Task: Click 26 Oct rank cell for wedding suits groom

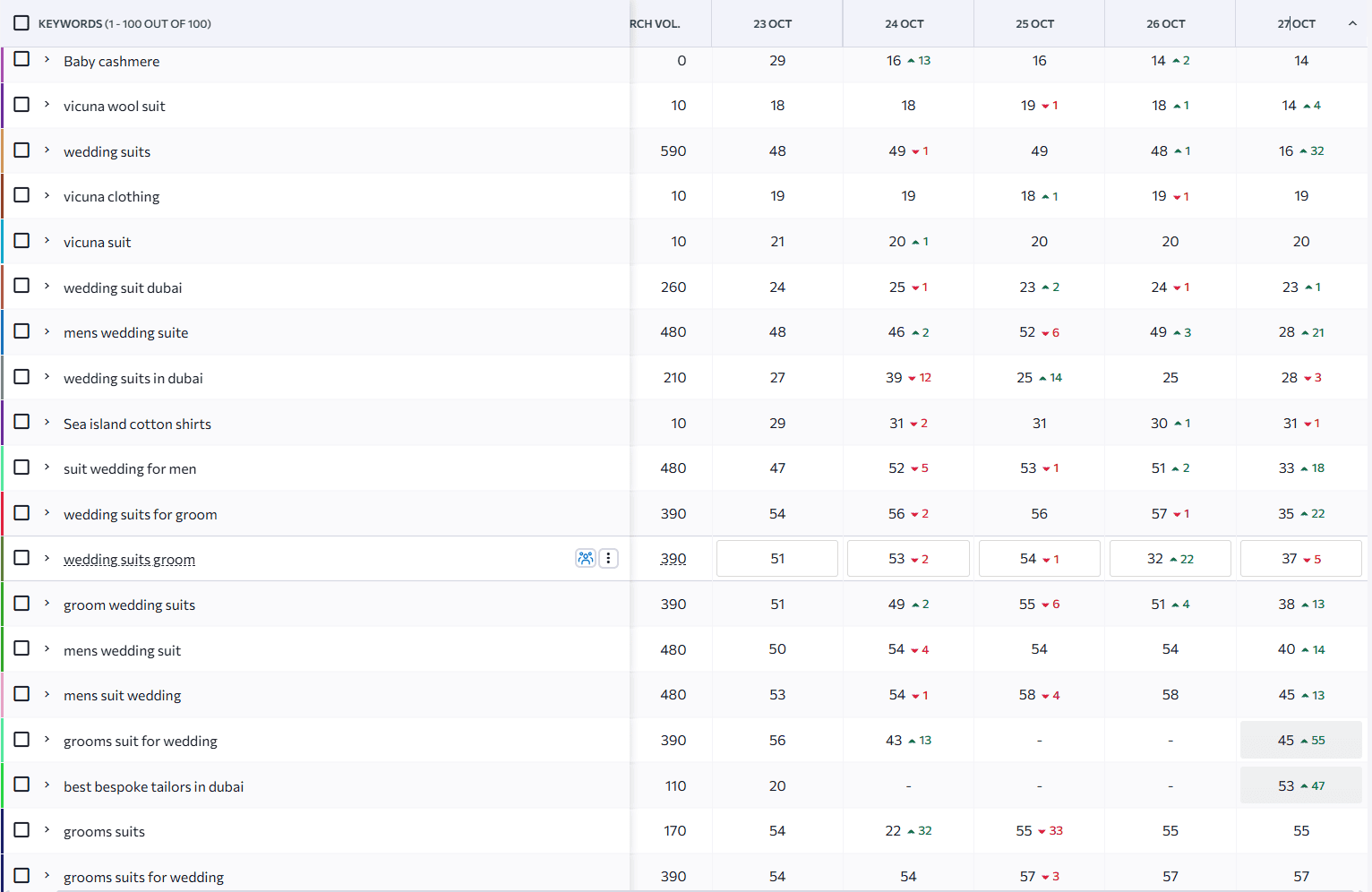Action: pos(1170,559)
